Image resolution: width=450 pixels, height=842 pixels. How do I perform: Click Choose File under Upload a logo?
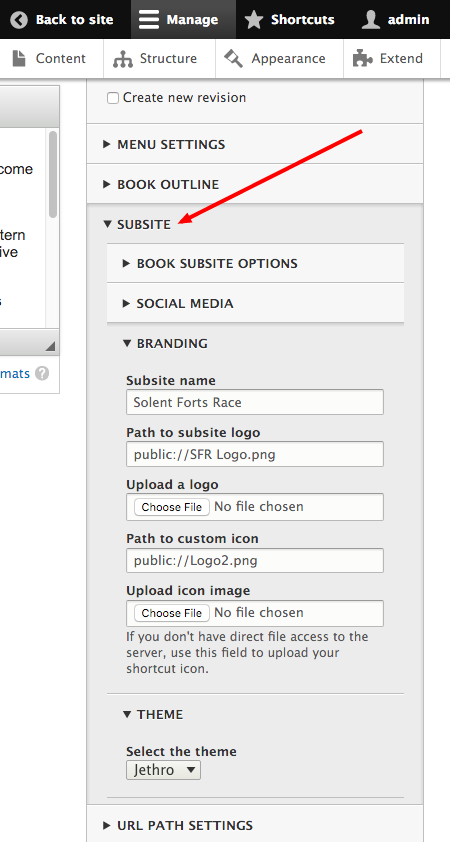pos(172,507)
